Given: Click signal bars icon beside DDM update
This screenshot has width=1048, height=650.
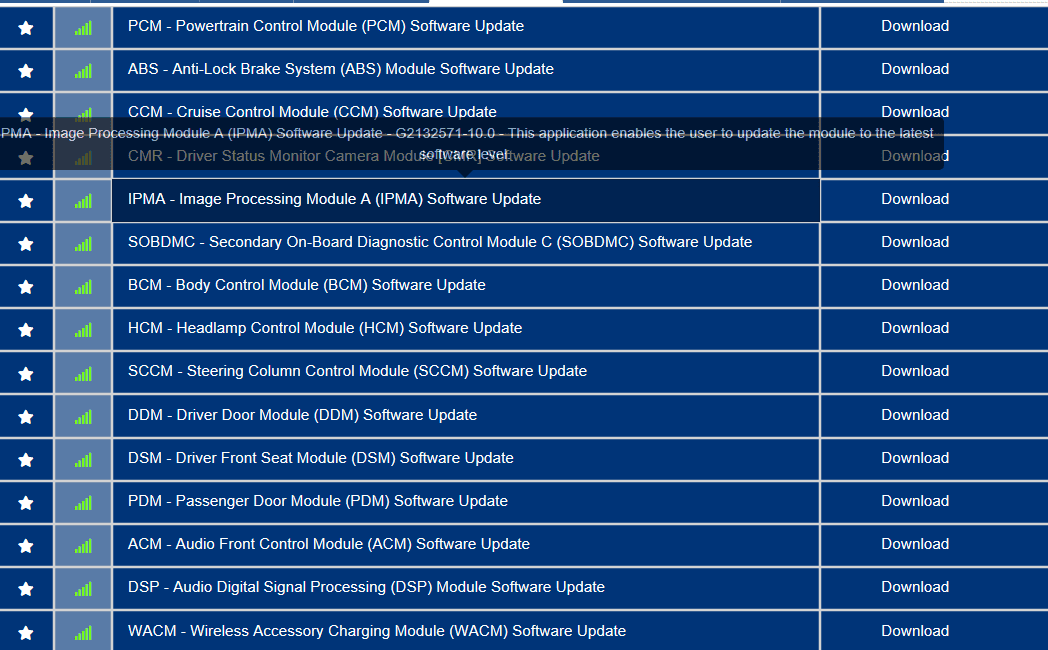Looking at the screenshot, I should (x=83, y=417).
